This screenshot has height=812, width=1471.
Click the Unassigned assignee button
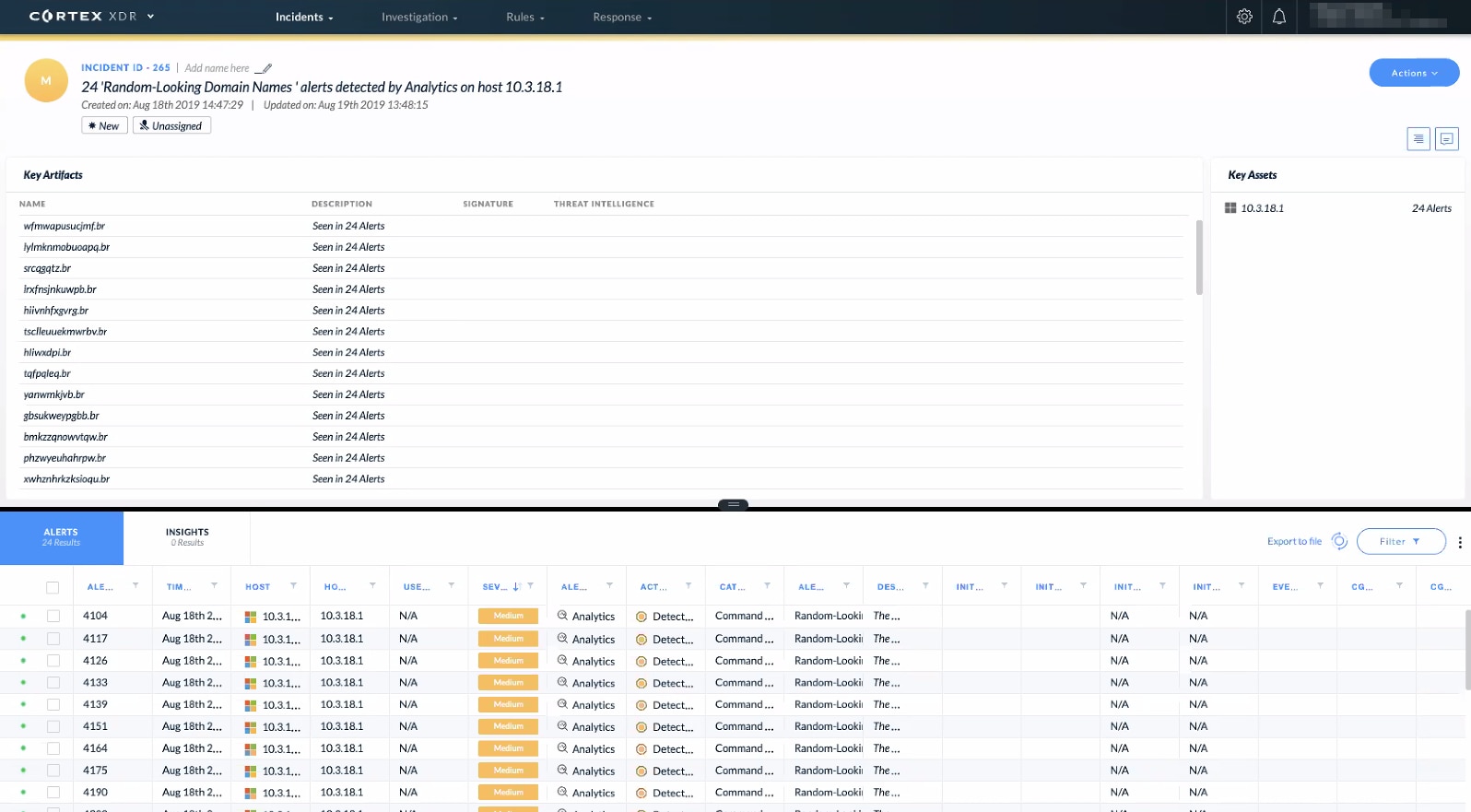point(171,126)
